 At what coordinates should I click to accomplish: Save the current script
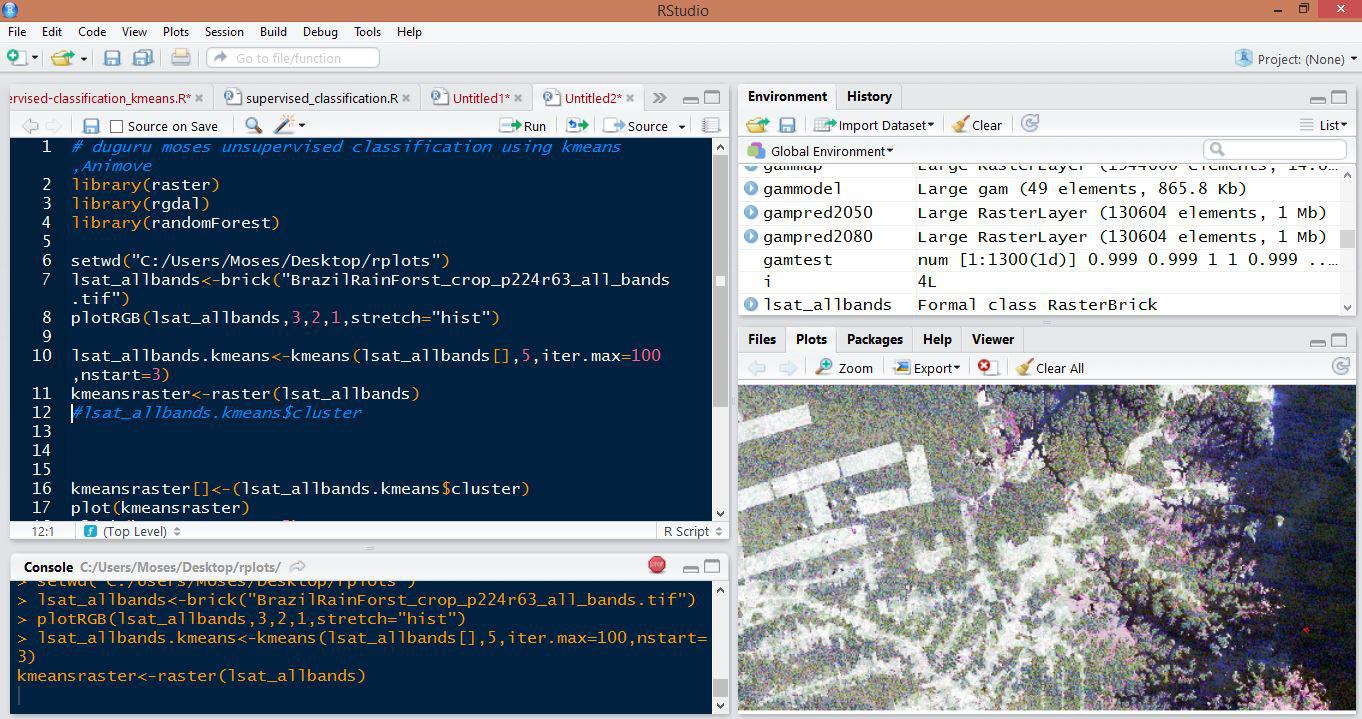click(91, 125)
